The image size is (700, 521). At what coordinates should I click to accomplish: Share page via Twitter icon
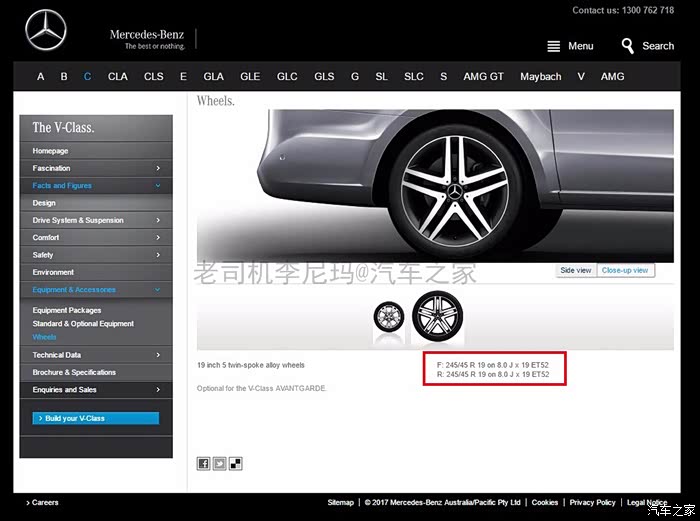tap(219, 463)
